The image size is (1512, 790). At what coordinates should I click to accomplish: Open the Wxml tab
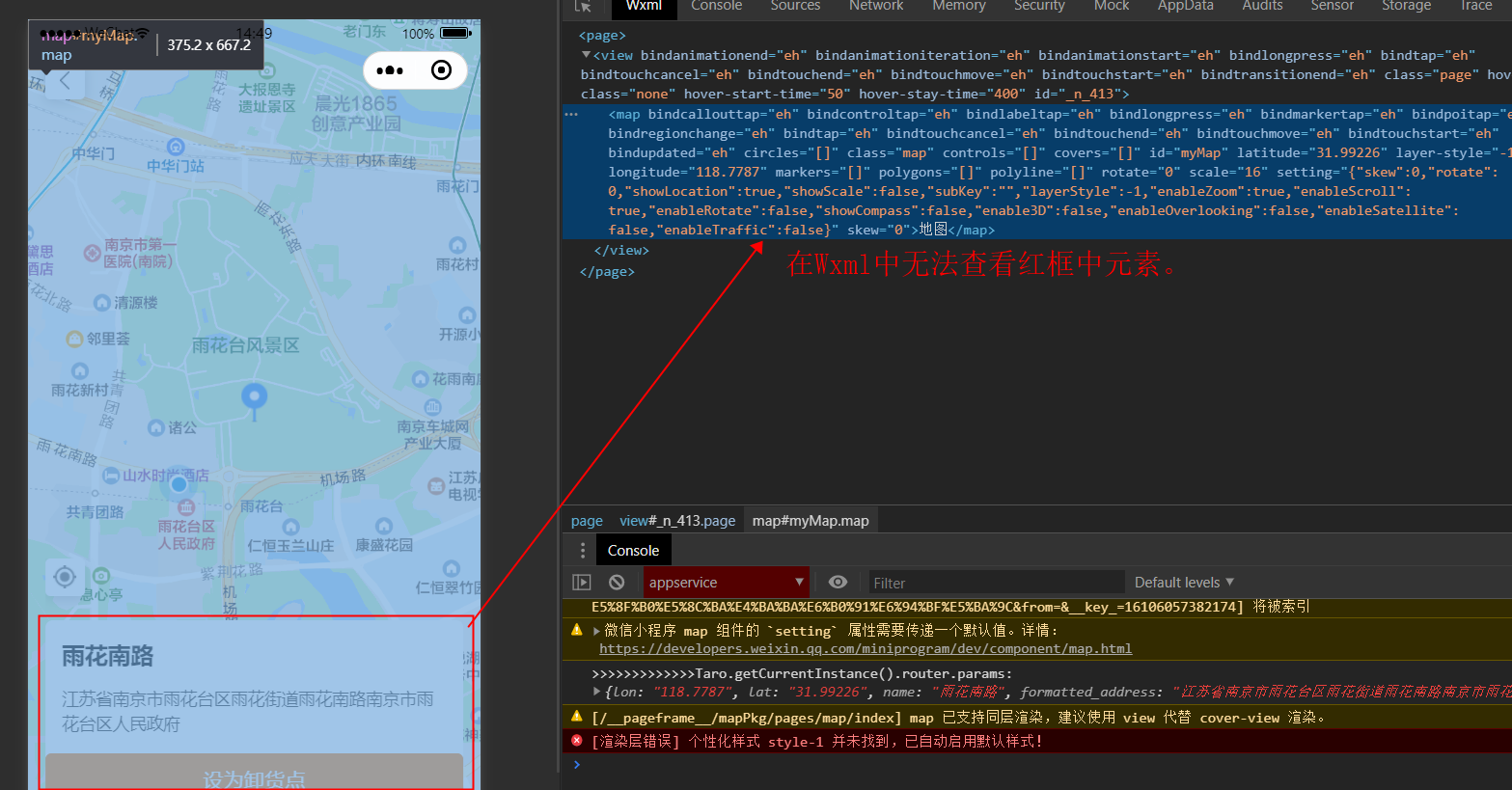[644, 6]
